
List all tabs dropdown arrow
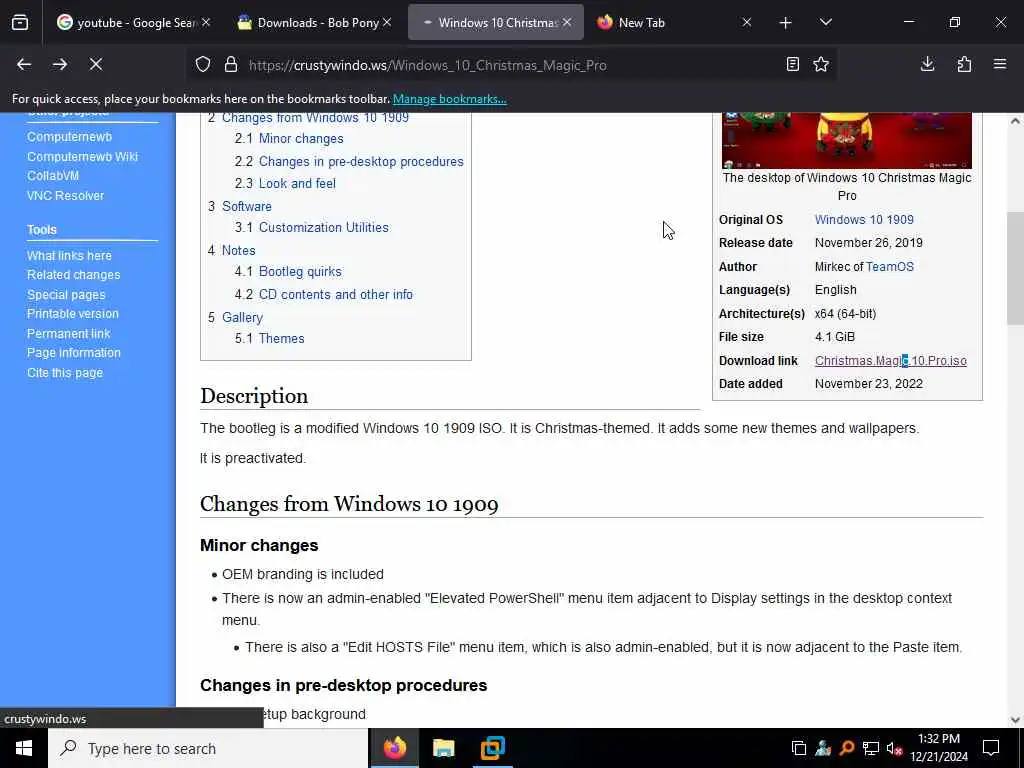[x=825, y=23]
